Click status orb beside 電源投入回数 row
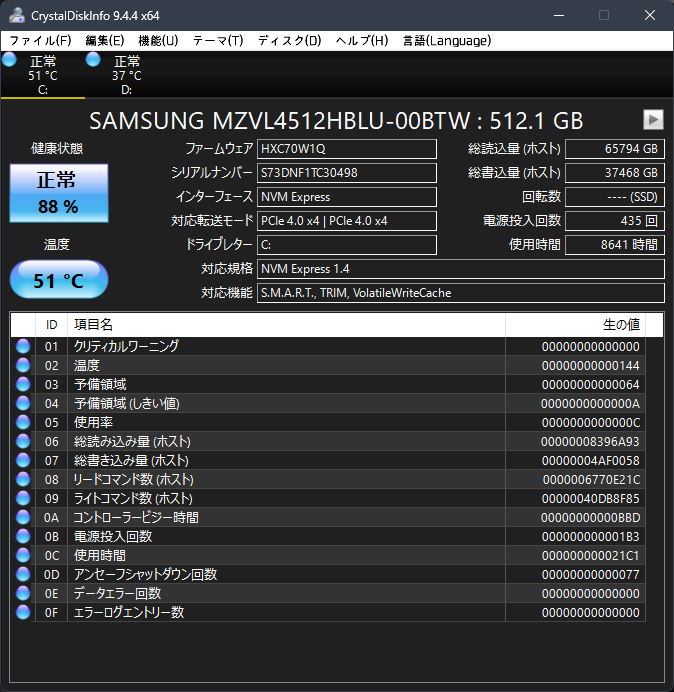 point(23,536)
